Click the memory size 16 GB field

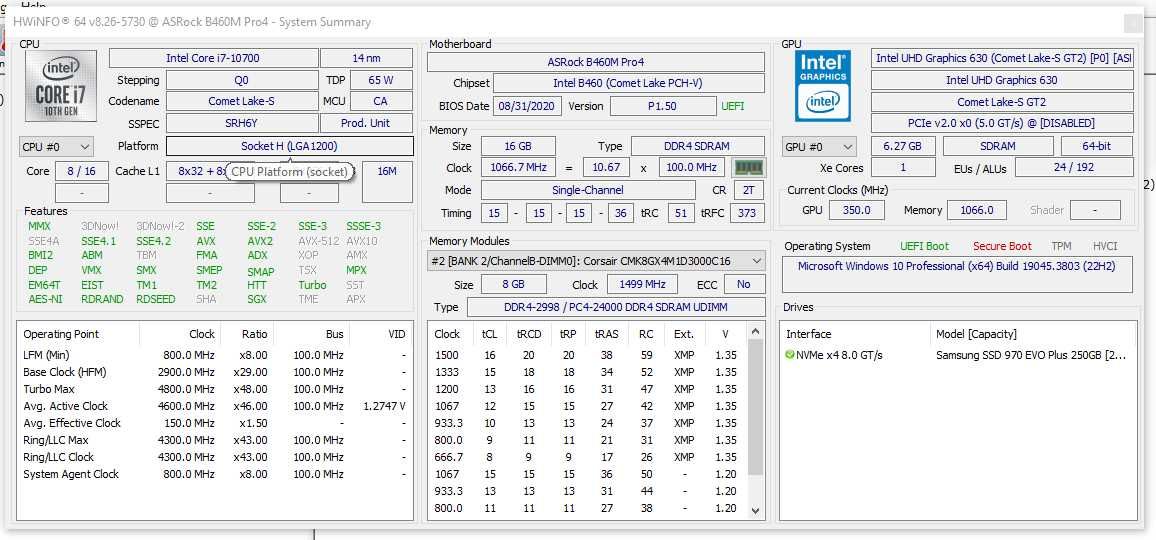tap(518, 146)
